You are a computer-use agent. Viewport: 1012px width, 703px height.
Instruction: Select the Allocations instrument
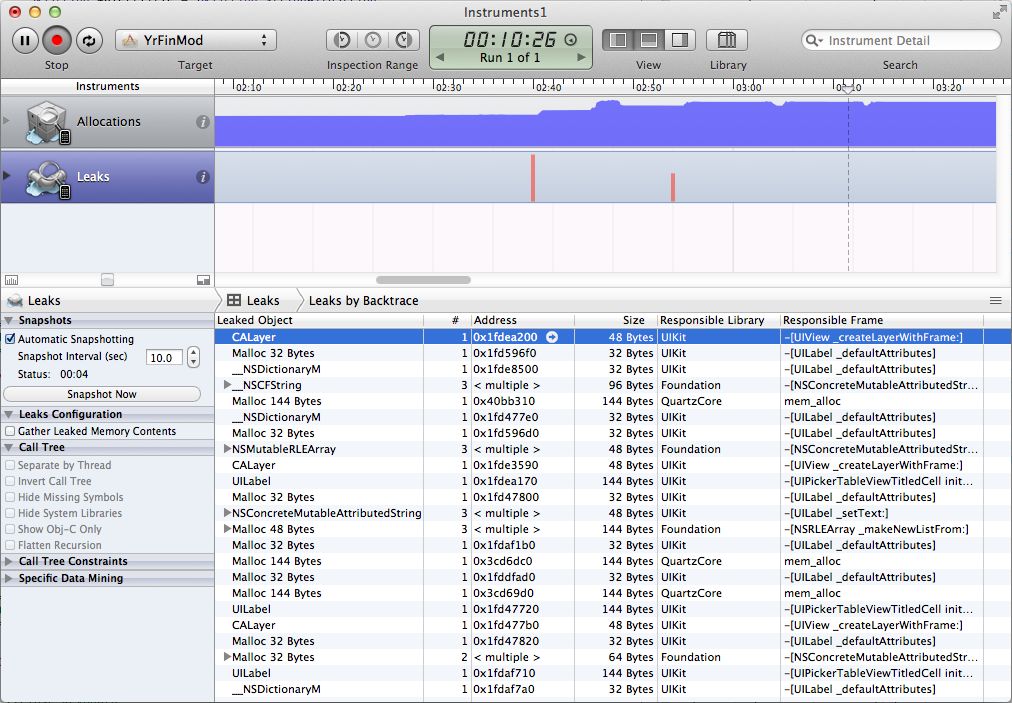108,122
